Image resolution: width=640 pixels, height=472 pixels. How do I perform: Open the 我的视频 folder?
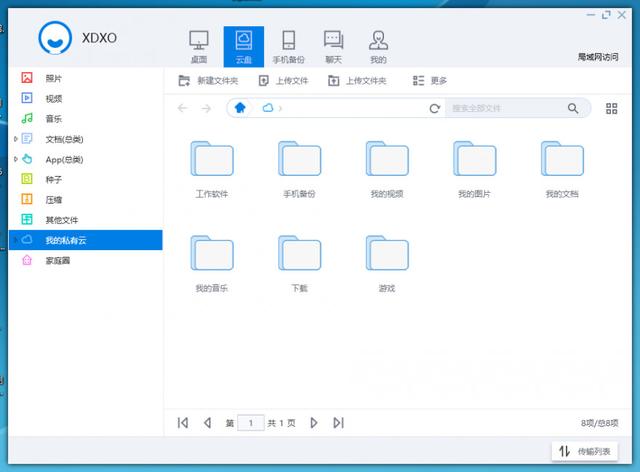coord(387,169)
